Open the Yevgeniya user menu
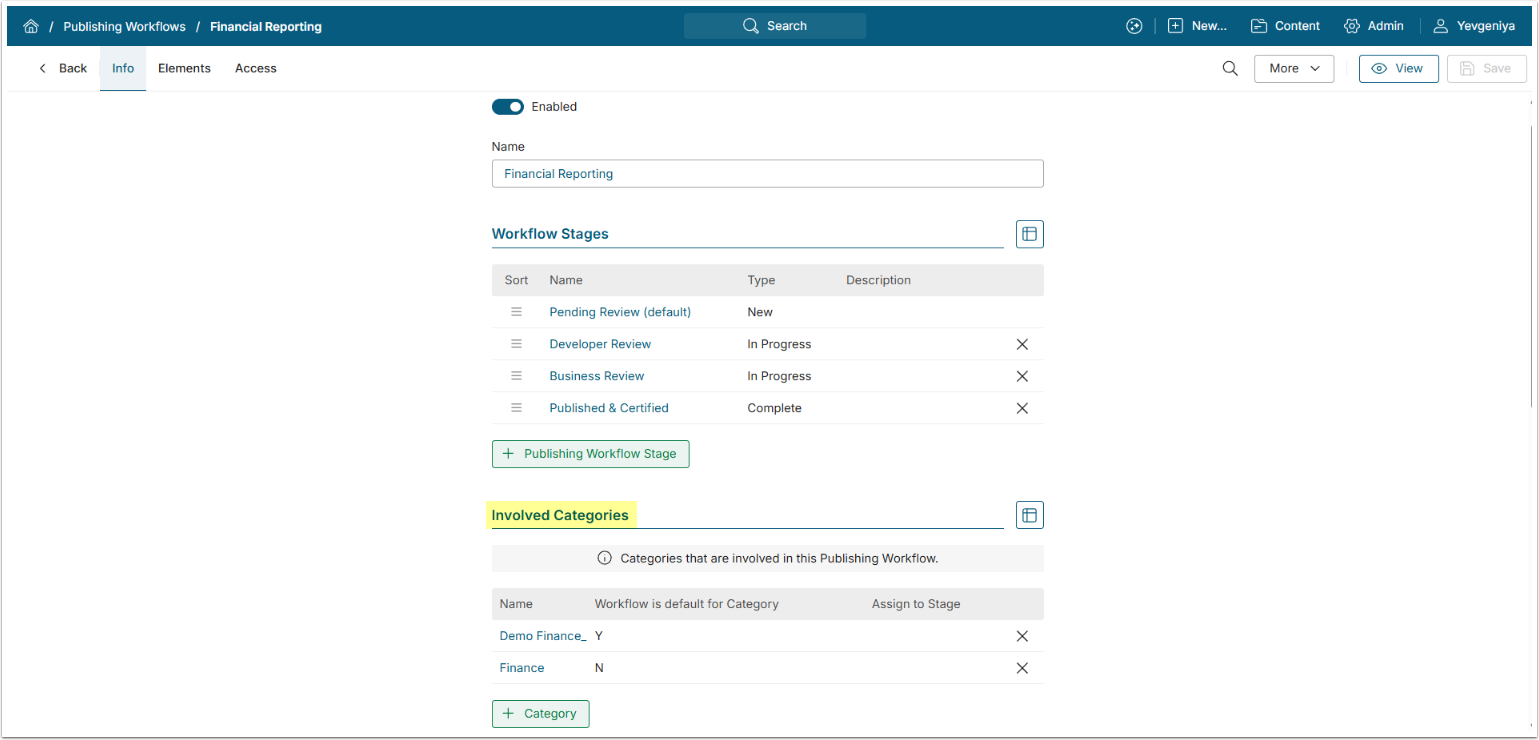 point(1474,26)
